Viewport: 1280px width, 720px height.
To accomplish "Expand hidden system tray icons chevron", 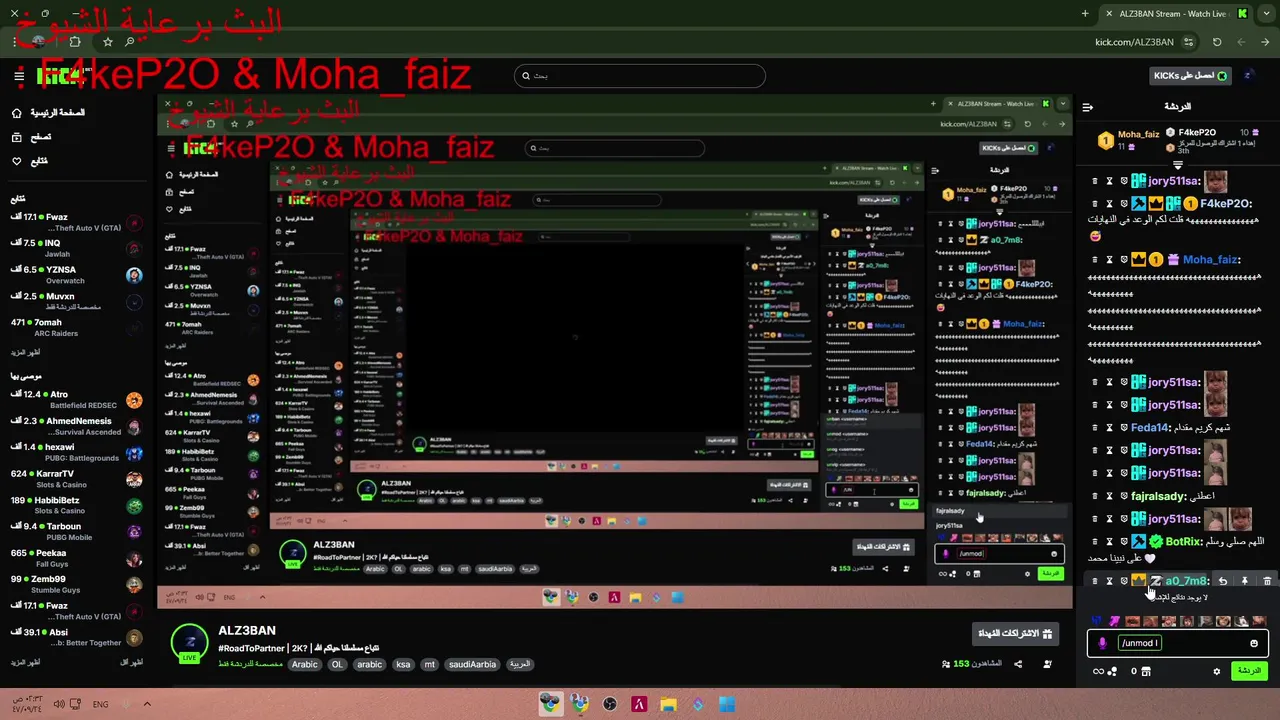I will click(x=147, y=704).
